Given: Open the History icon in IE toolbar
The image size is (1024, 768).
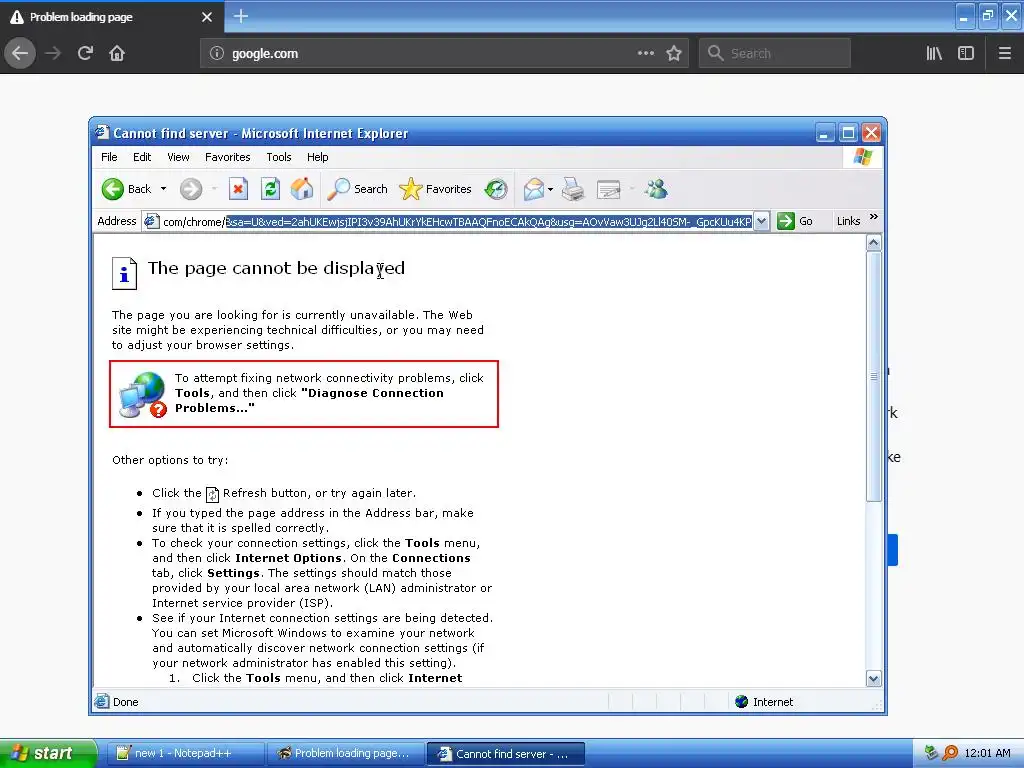Looking at the screenshot, I should click(496, 189).
